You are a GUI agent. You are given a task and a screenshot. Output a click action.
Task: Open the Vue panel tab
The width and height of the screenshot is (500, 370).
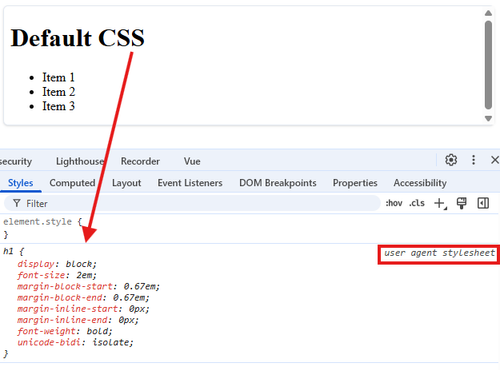192,161
